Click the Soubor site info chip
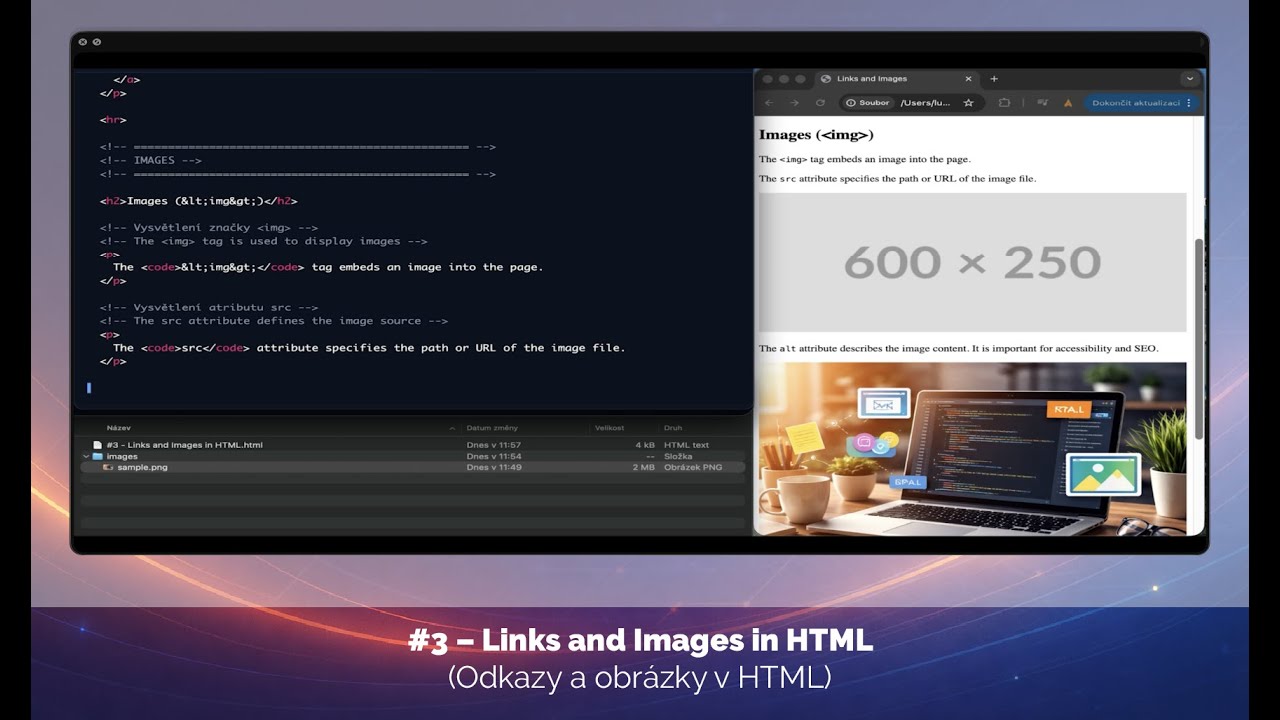 (867, 103)
